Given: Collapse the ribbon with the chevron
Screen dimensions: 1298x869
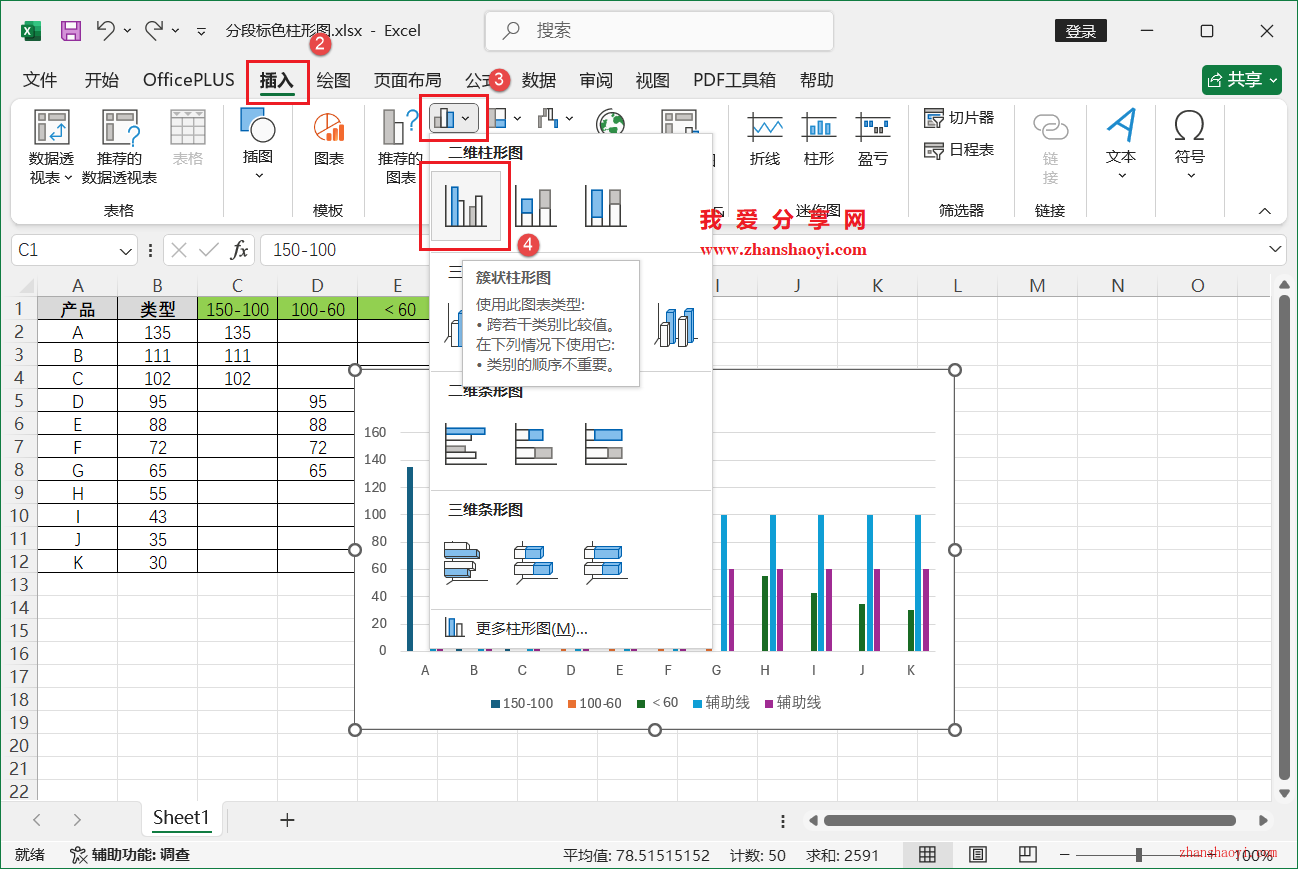Looking at the screenshot, I should [1265, 210].
